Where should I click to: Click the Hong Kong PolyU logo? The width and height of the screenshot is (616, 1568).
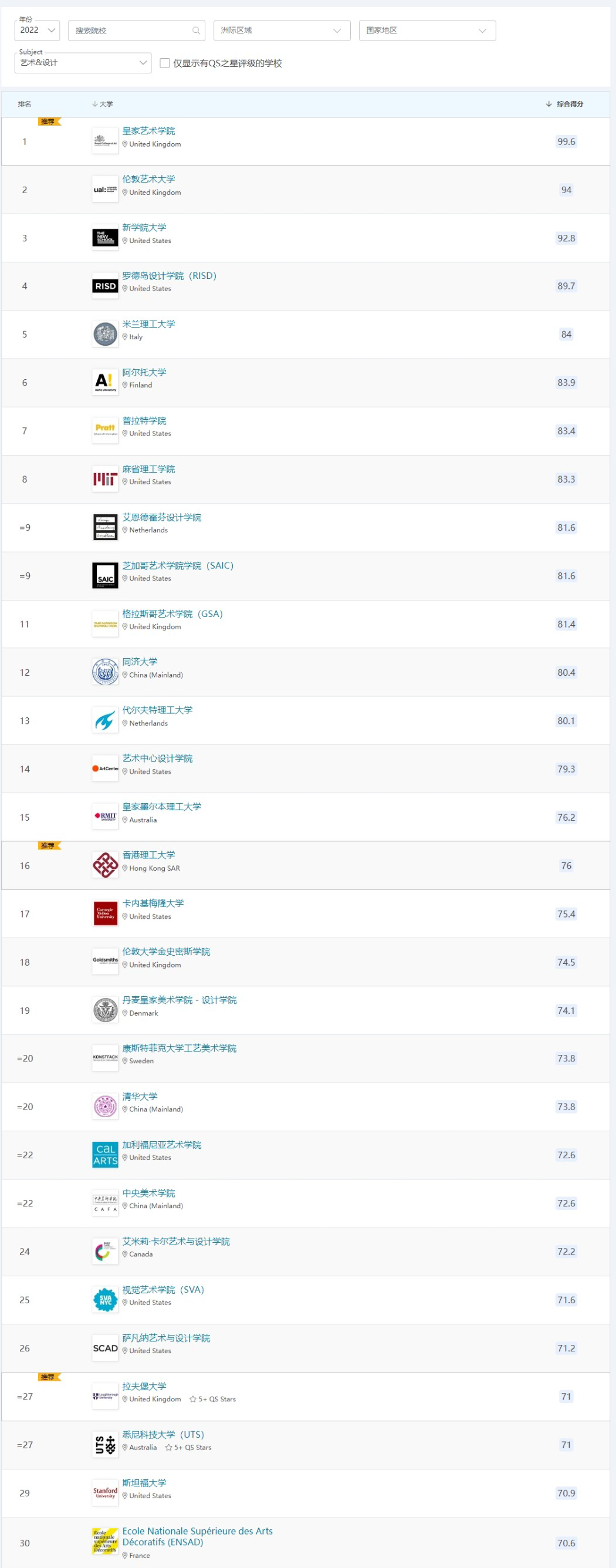(105, 865)
